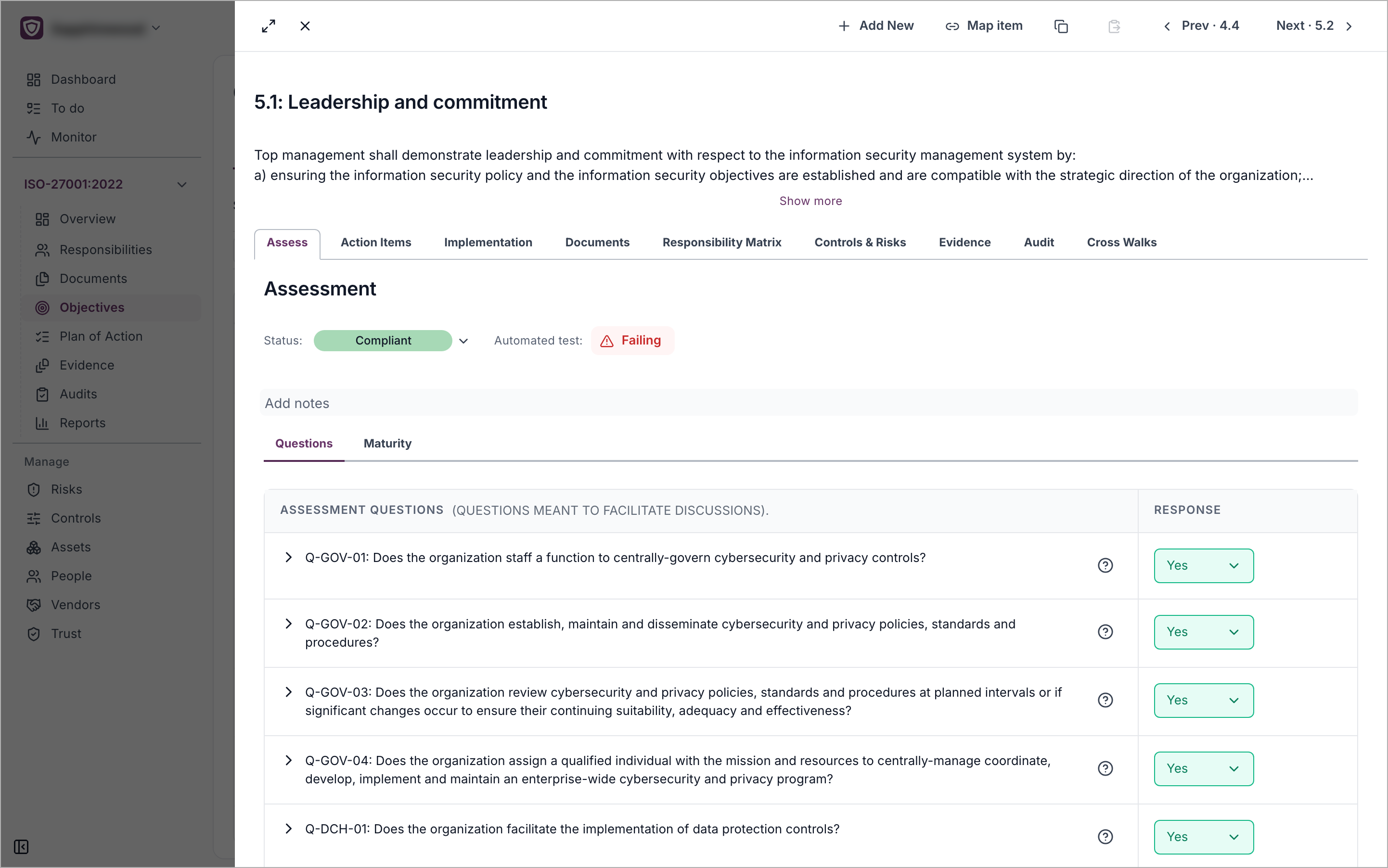Change response for Q-DCH-01

pyautogui.click(x=1204, y=837)
